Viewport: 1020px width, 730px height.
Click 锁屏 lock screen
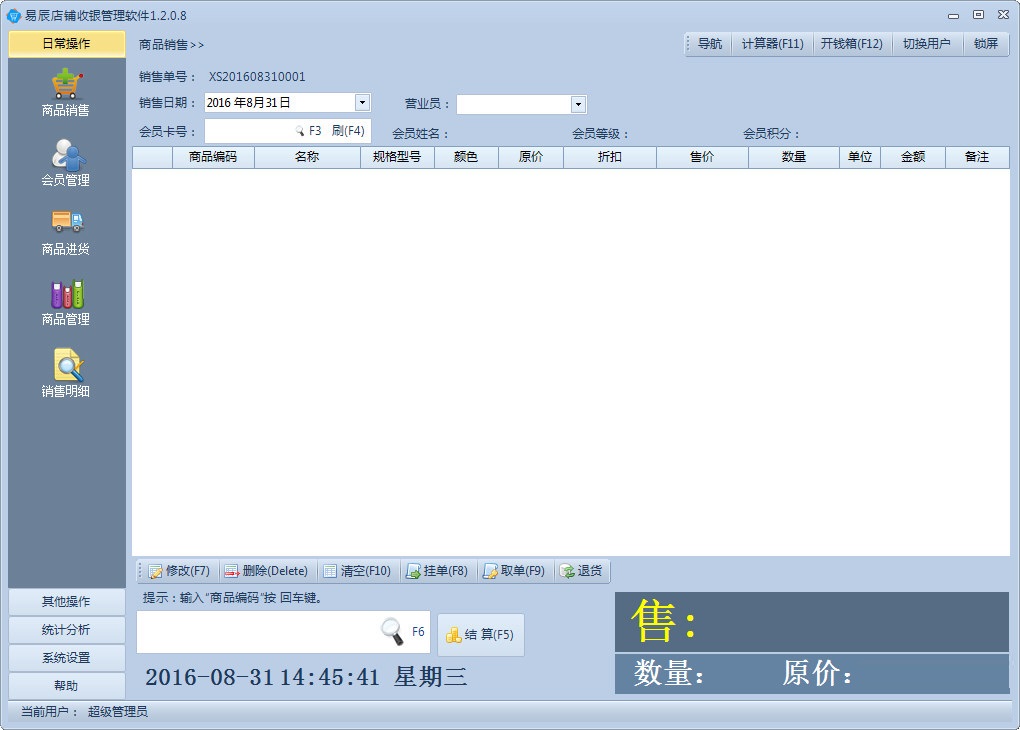tap(986, 44)
